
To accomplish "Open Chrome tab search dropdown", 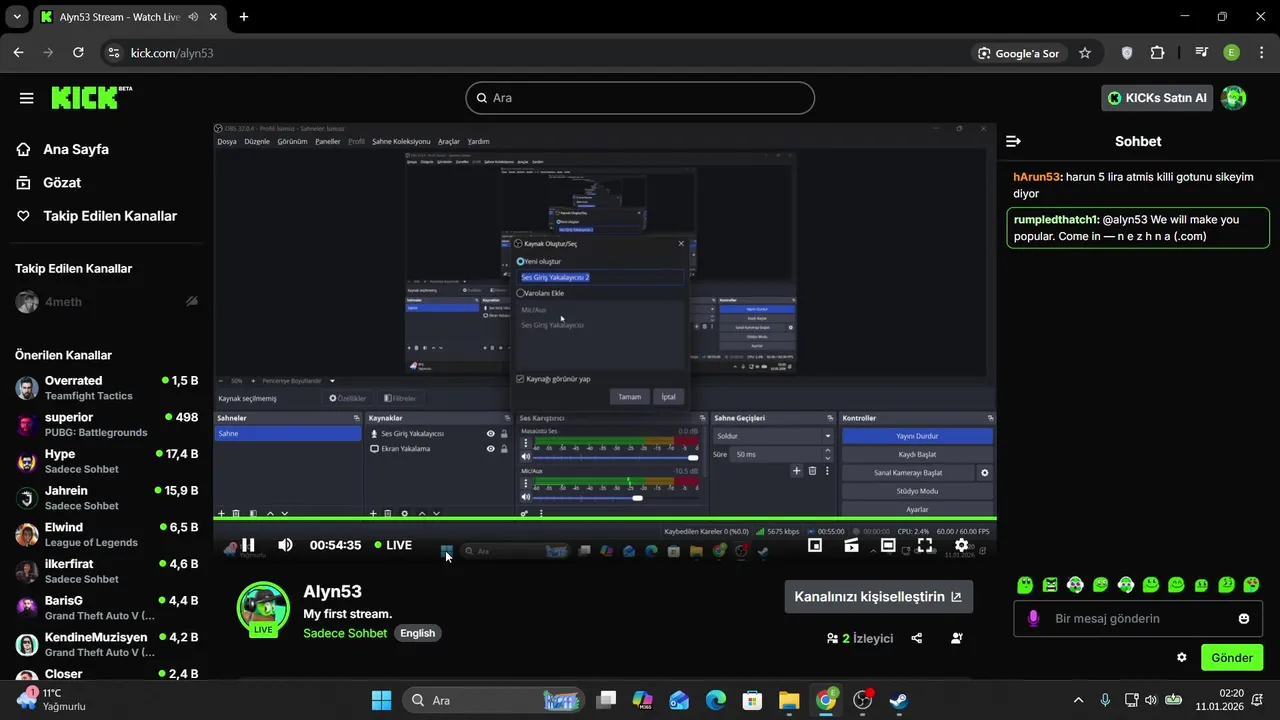I will click(x=16, y=17).
